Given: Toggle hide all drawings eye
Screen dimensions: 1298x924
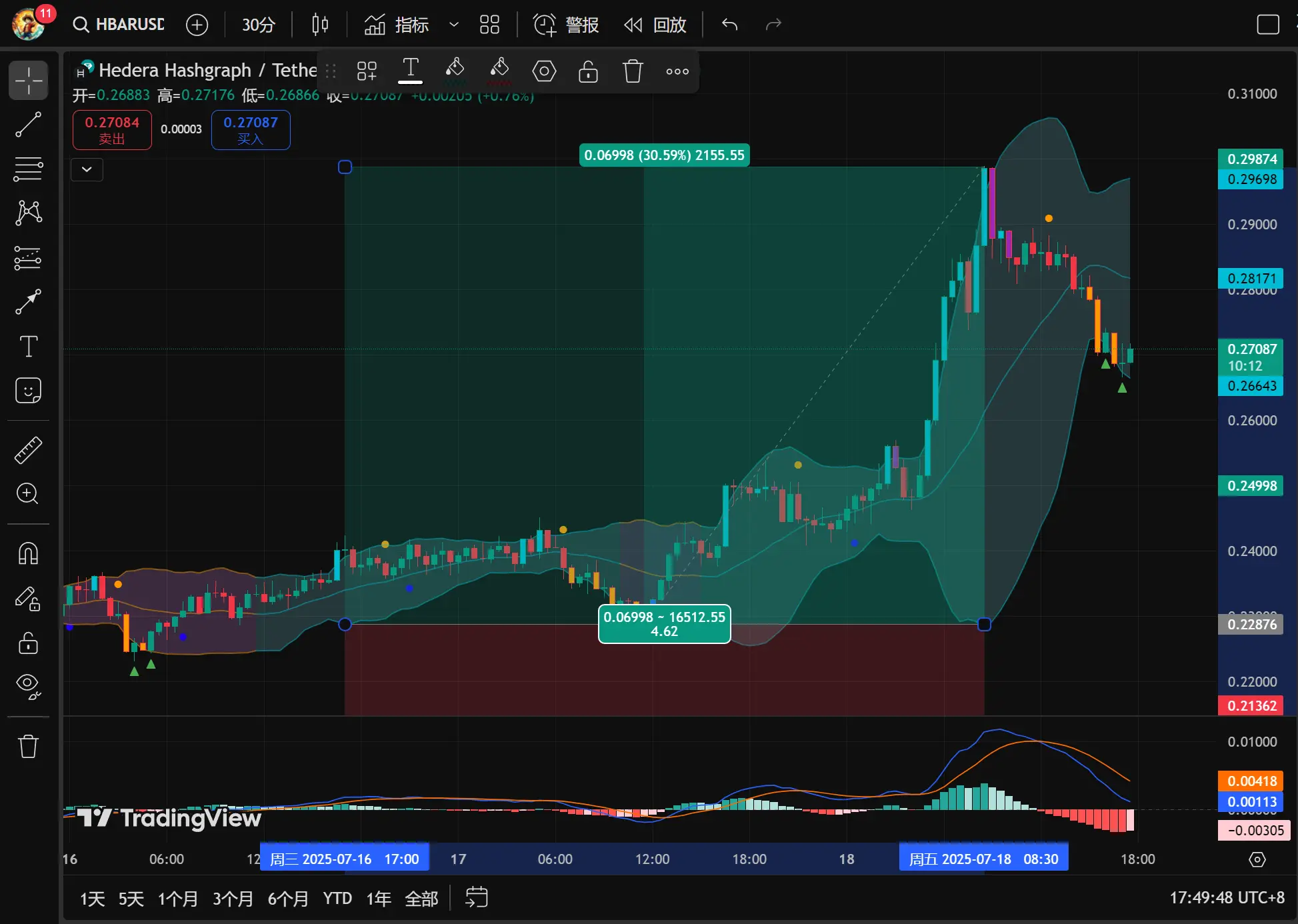Looking at the screenshot, I should (28, 687).
